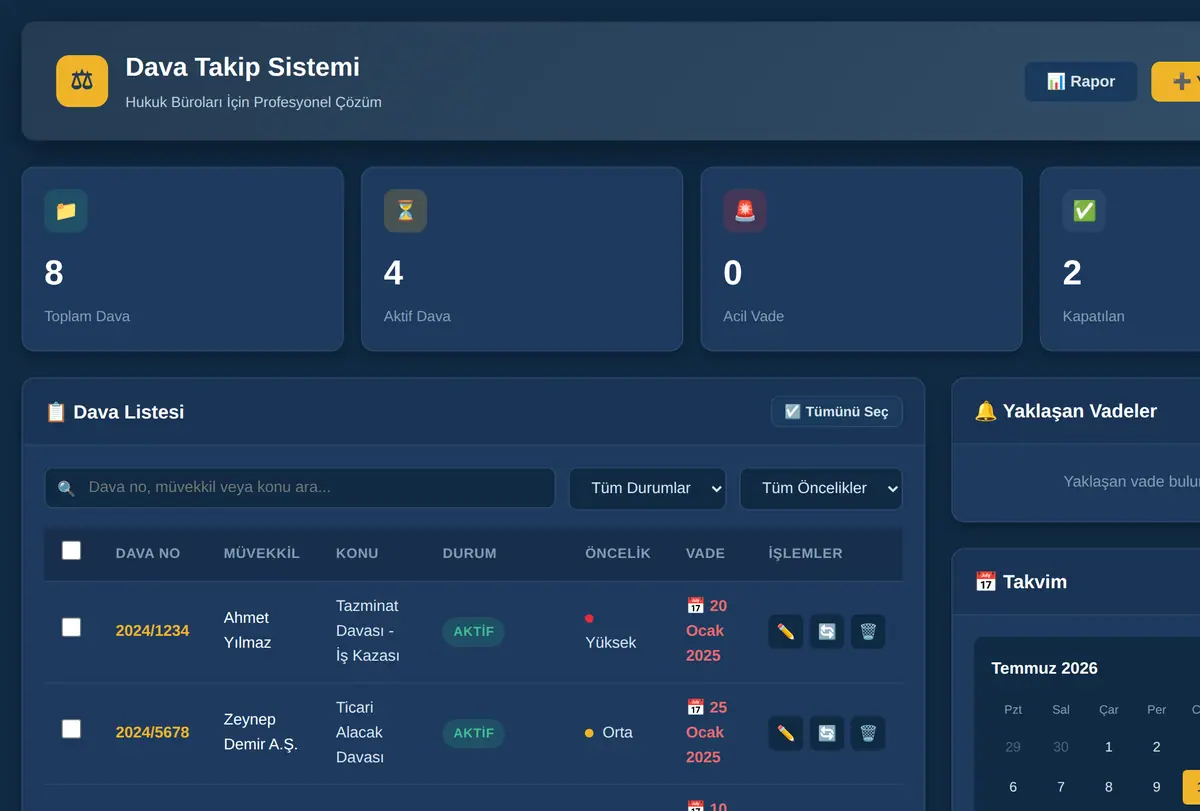
Task: Select day 8 in the Temmuz 2026 calendar
Action: [1109, 787]
